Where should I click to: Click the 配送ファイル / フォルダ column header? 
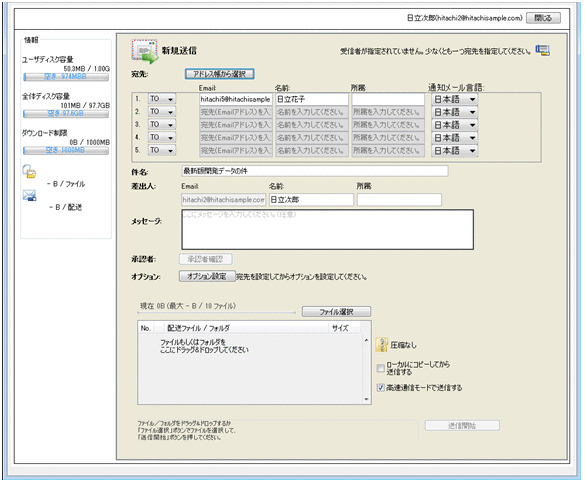(246, 328)
